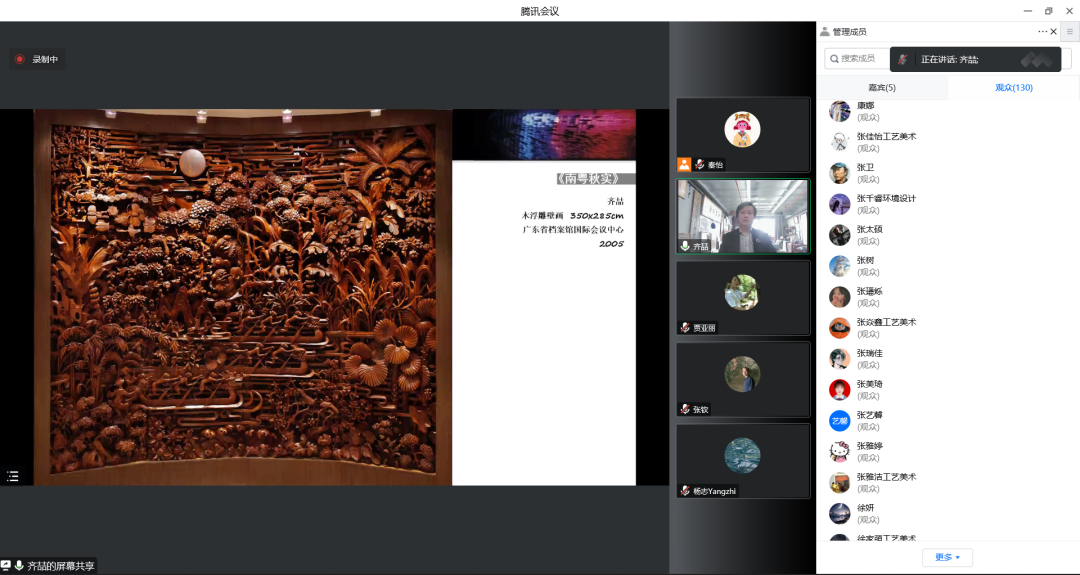The height and width of the screenshot is (575, 1080).
Task: Switch to the 嘉宾(5) tab
Action: pos(882,88)
